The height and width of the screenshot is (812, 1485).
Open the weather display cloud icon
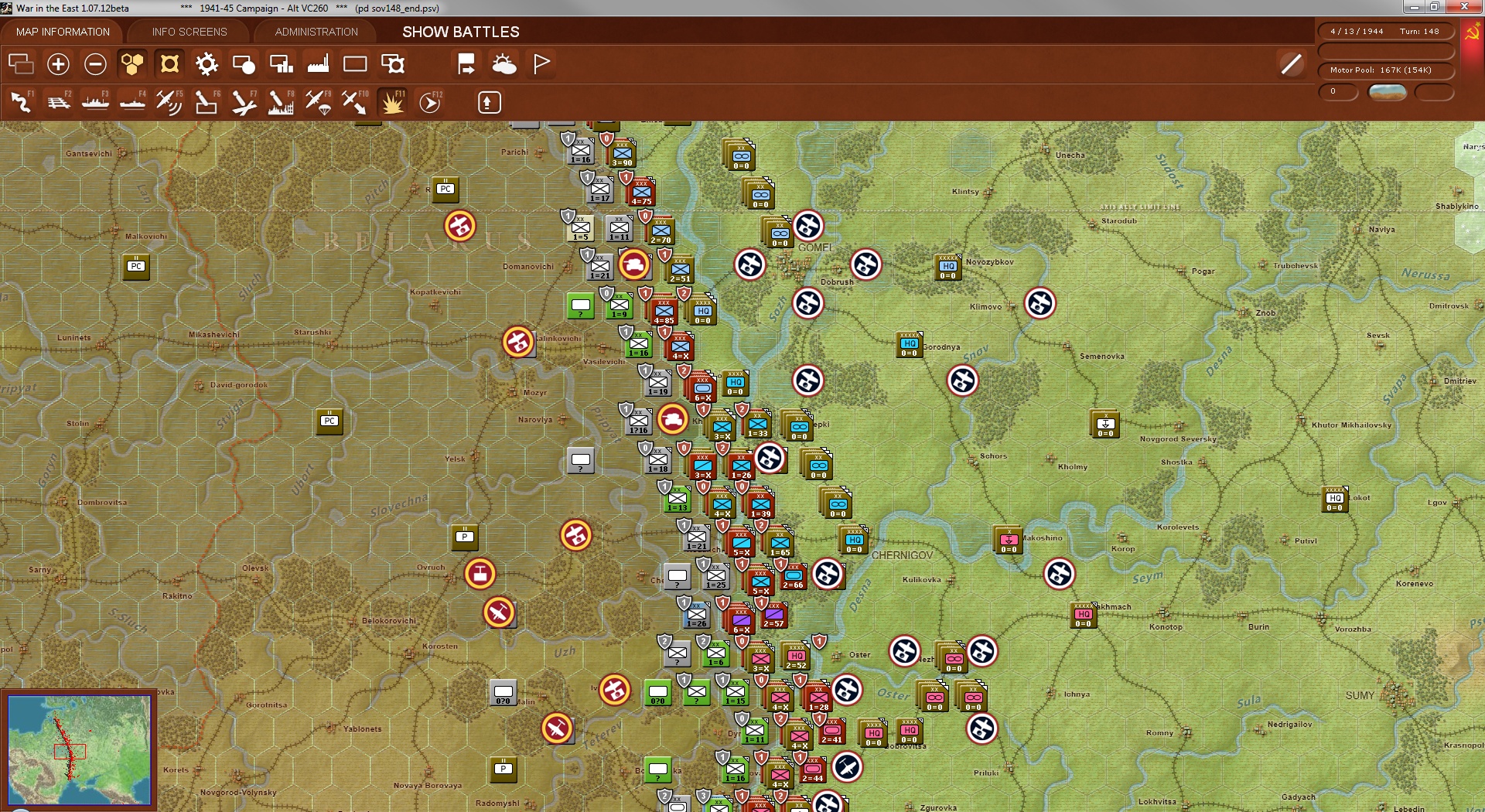coord(505,65)
